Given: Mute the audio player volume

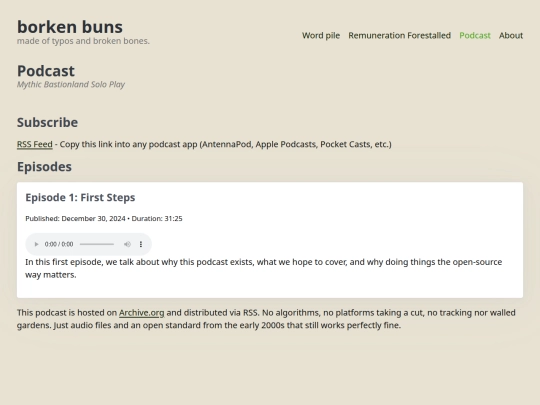Looking at the screenshot, I should click(x=127, y=244).
